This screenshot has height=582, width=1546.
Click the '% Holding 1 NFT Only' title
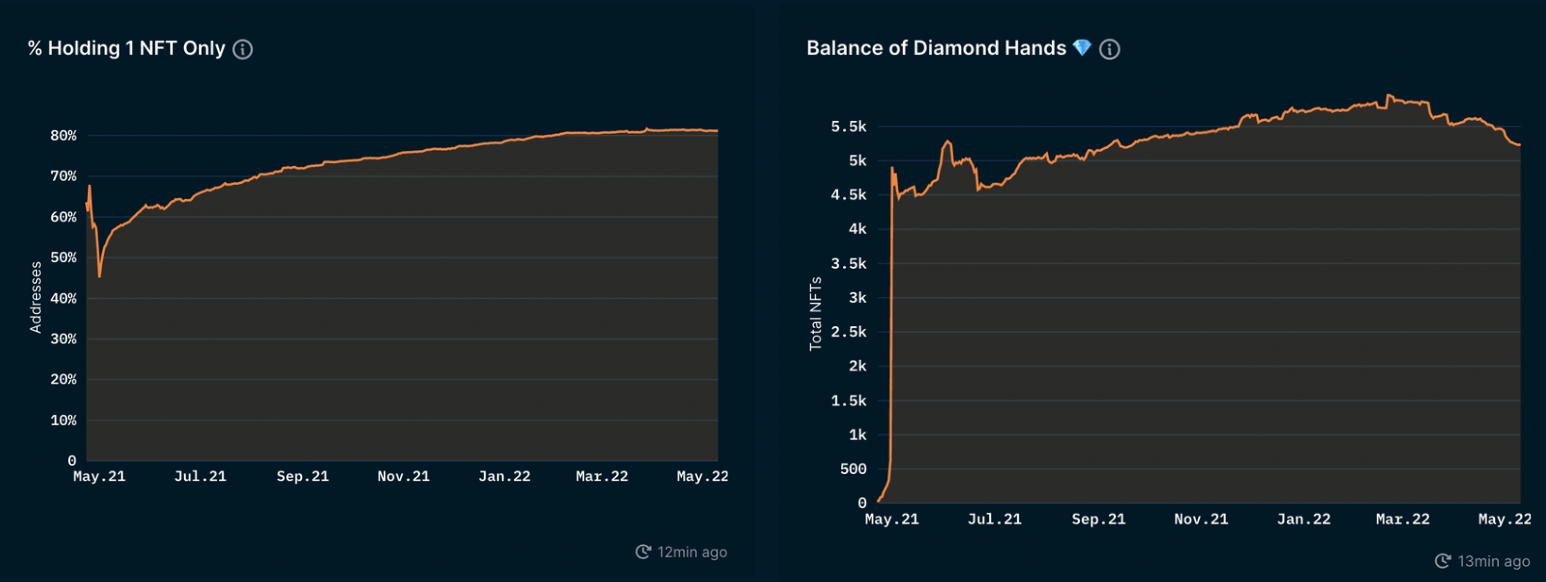tap(126, 48)
